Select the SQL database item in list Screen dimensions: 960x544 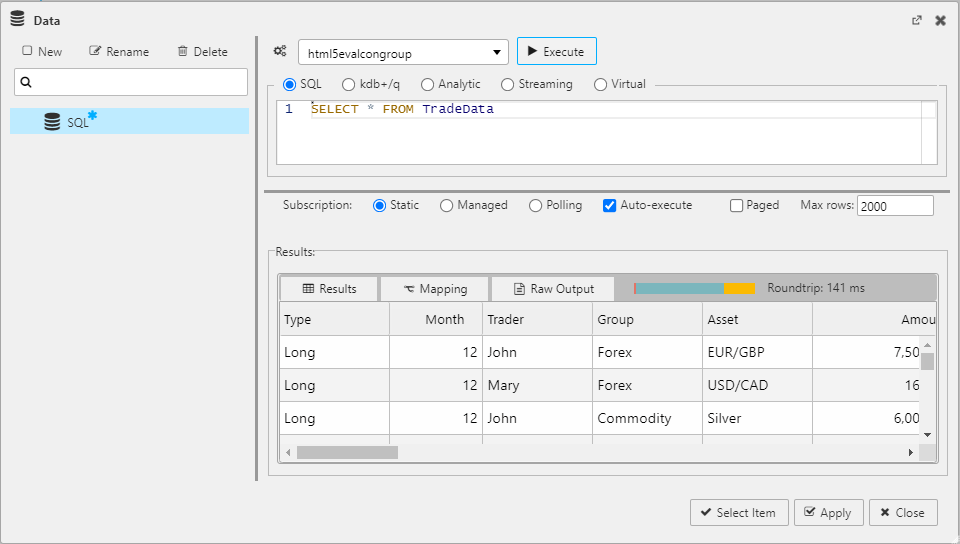coord(78,122)
